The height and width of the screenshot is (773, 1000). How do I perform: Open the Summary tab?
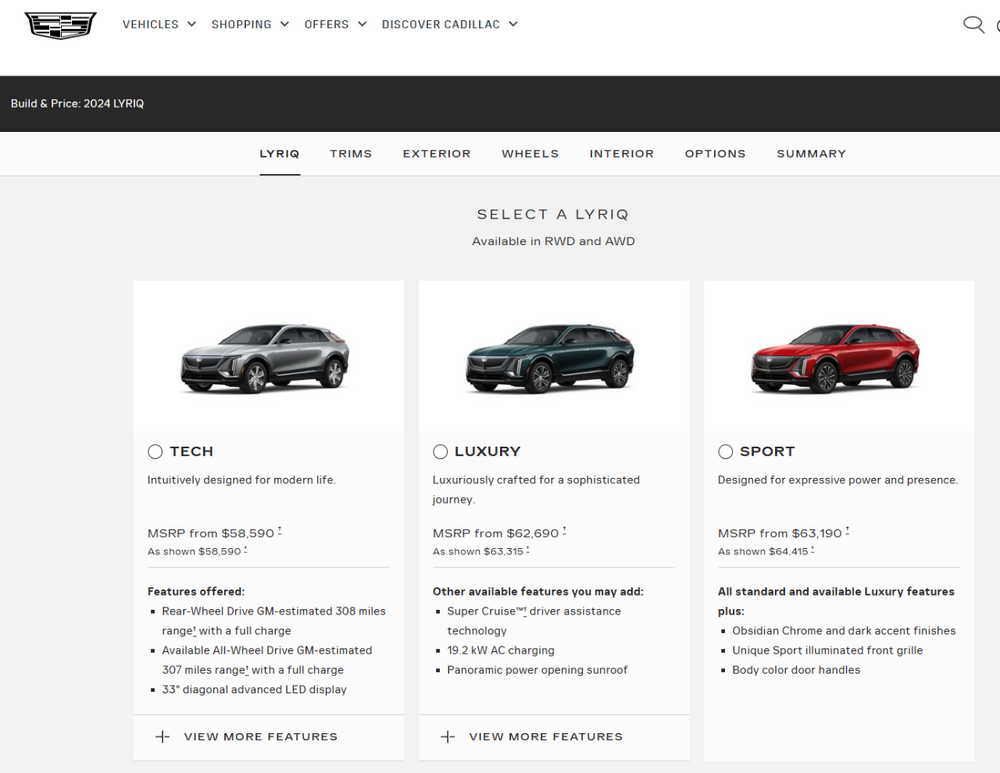(811, 154)
